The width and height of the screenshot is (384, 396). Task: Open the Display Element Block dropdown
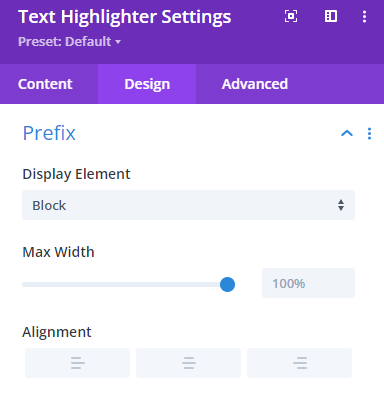pos(188,205)
